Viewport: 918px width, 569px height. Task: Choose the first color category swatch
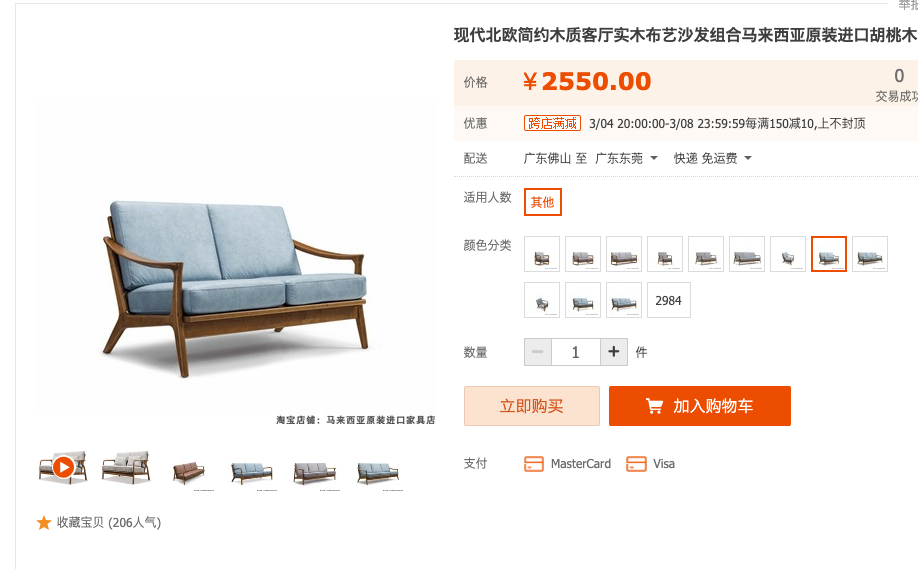[542, 254]
